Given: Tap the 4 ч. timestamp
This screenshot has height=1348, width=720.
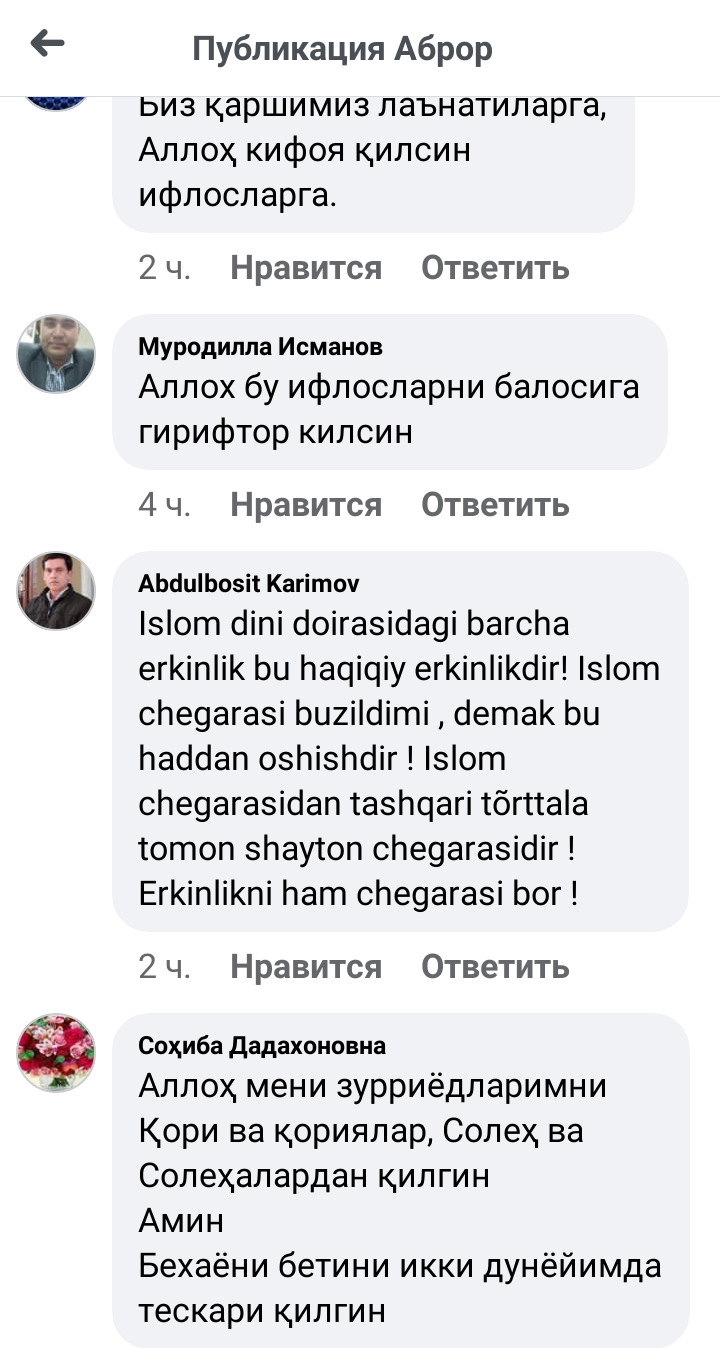Looking at the screenshot, I should coord(164,504).
